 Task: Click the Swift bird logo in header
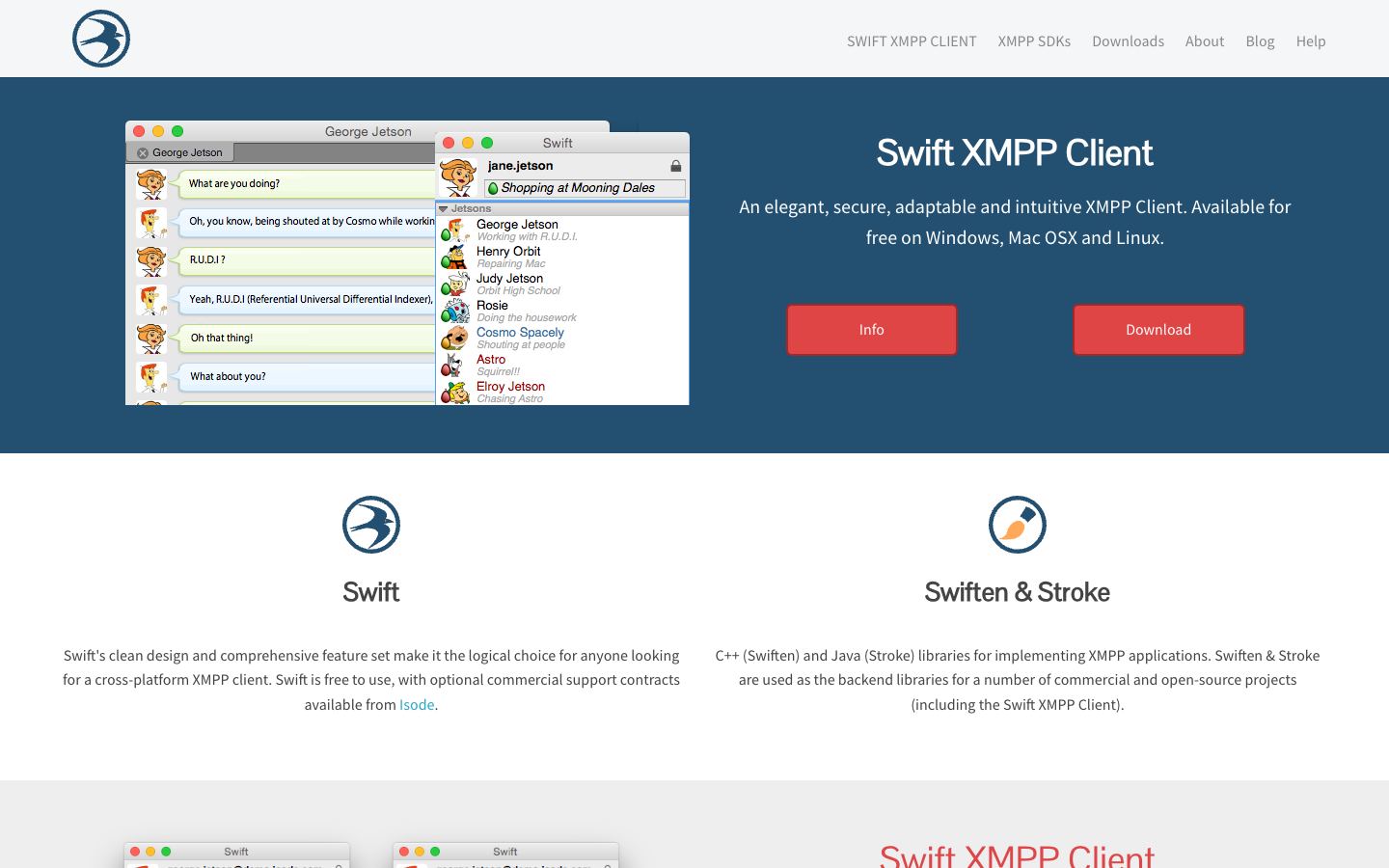coord(101,39)
